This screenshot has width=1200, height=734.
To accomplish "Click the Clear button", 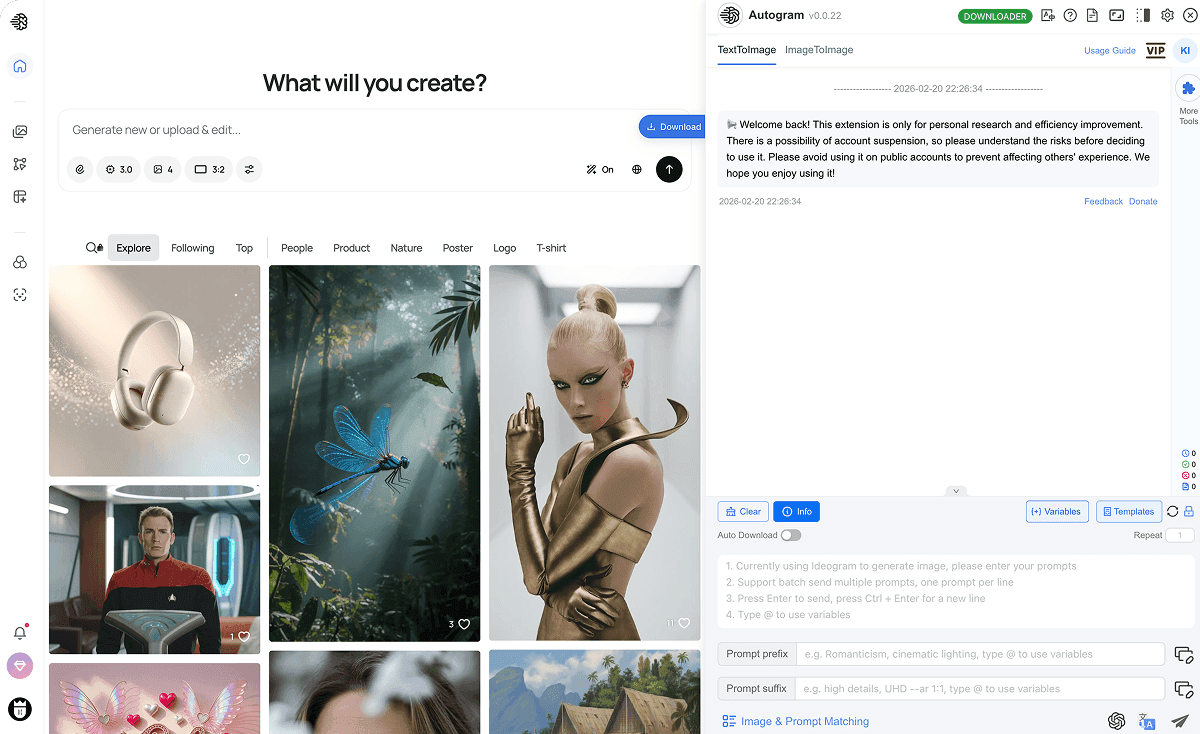I will click(743, 511).
